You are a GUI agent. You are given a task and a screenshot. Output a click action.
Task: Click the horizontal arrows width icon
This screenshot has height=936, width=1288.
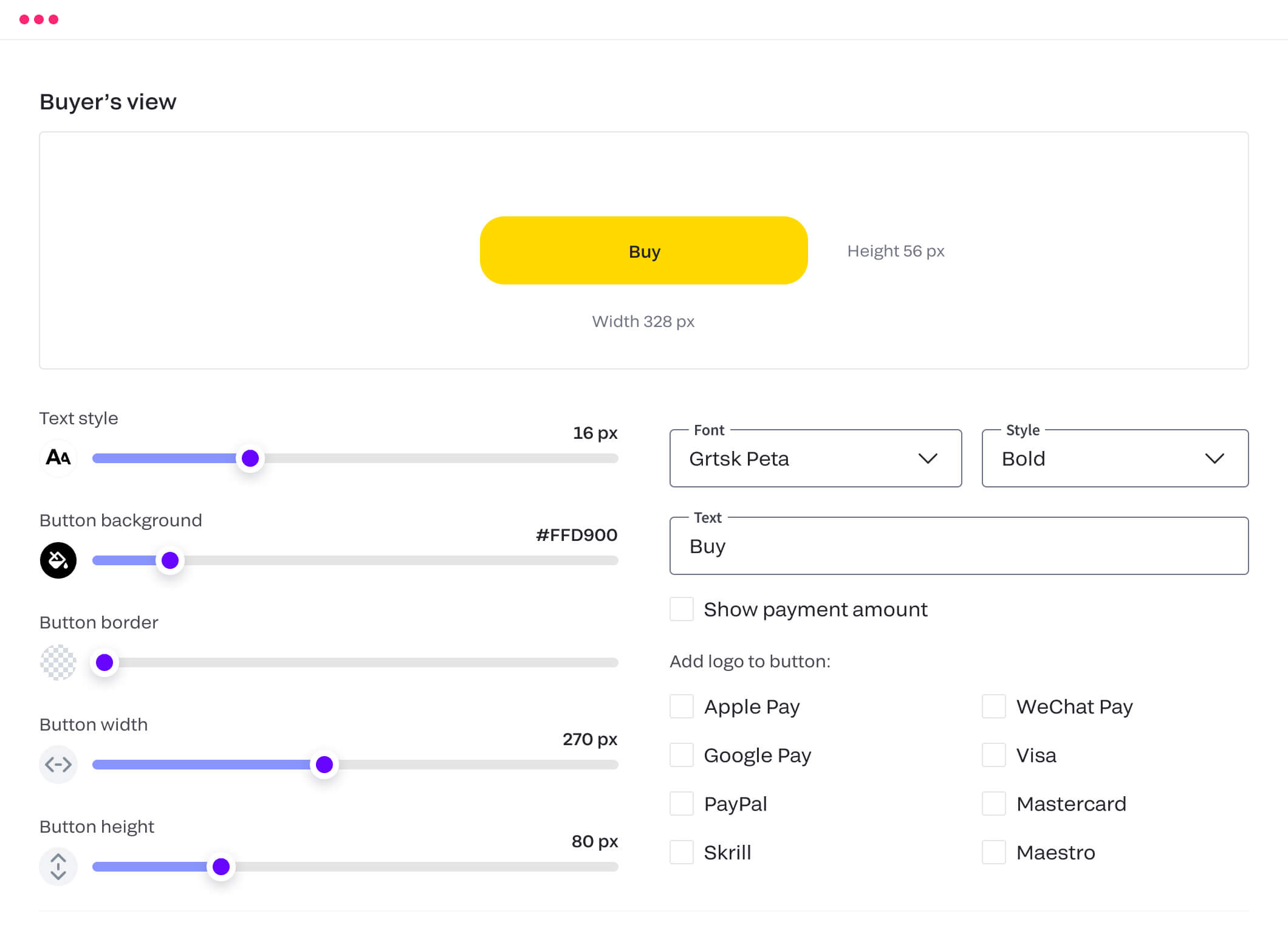pos(58,764)
